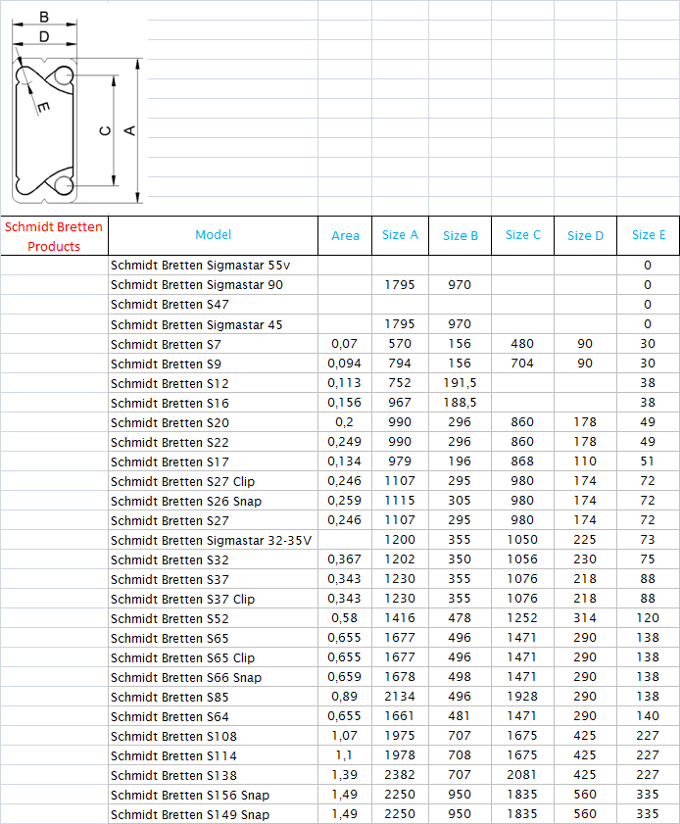Select the 'Size E' column header

coord(648,236)
